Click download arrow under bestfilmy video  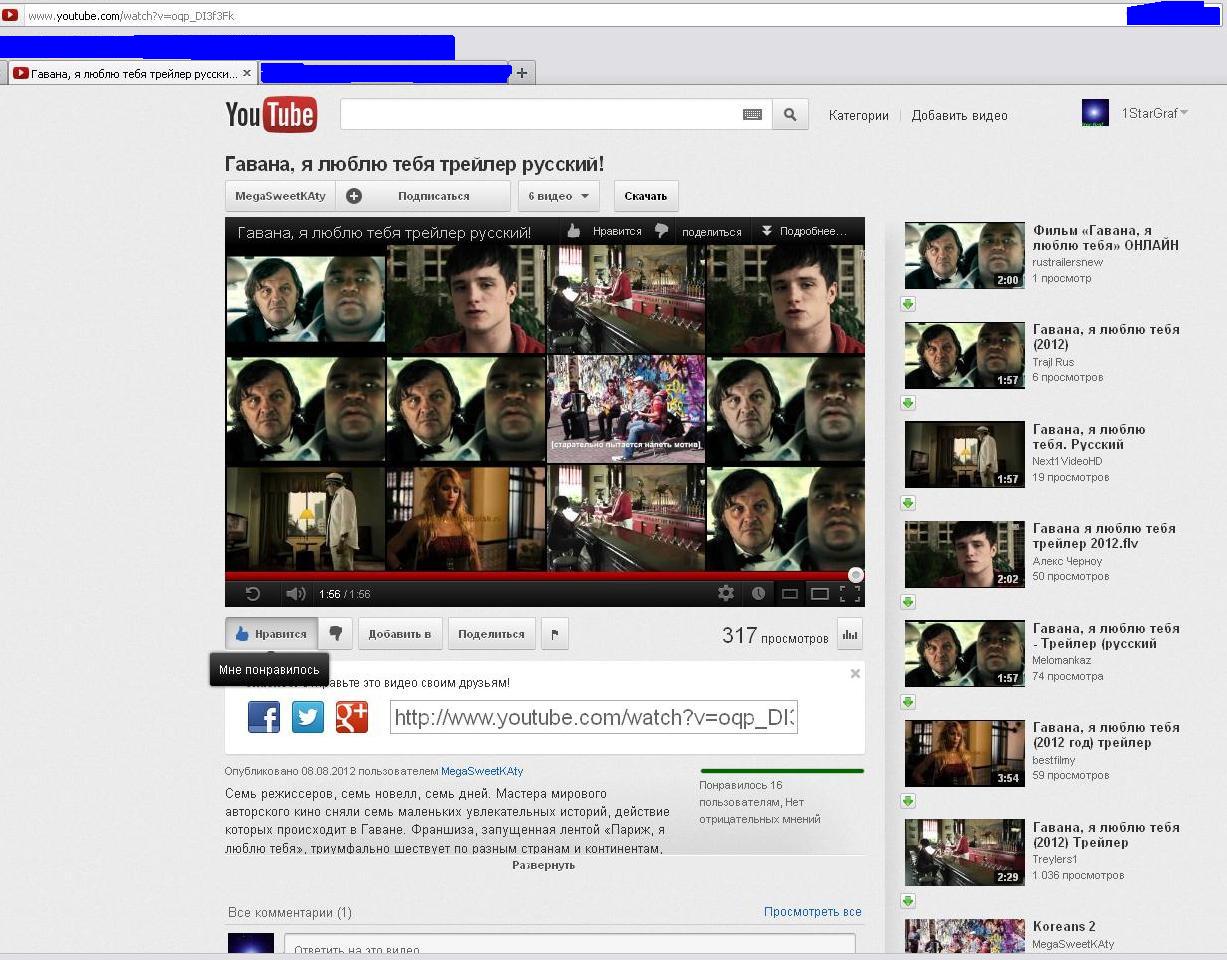point(908,801)
